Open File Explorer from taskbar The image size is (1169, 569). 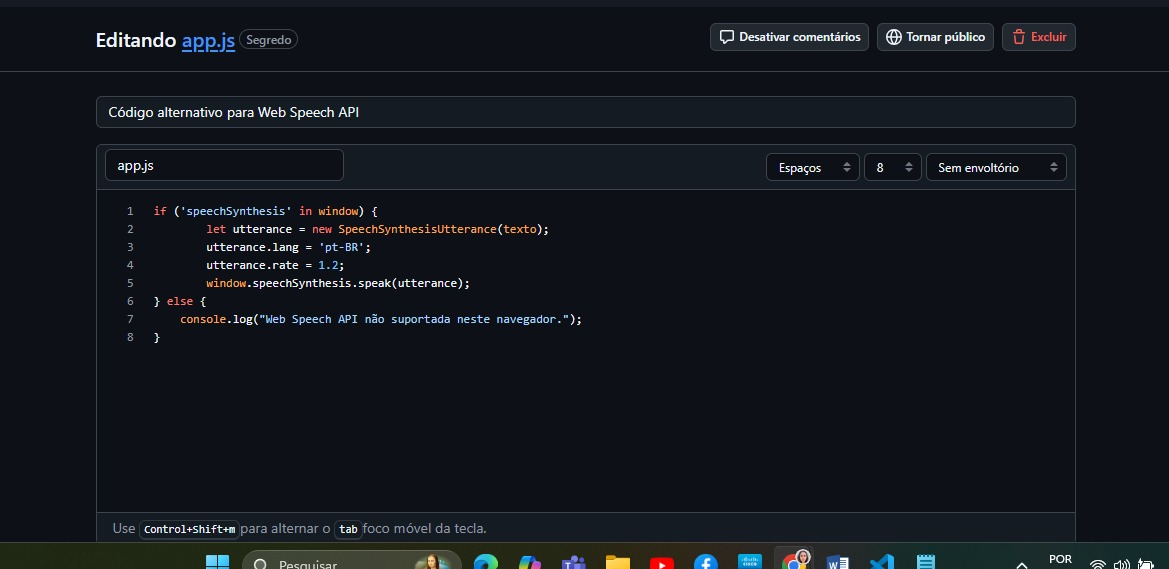point(617,562)
